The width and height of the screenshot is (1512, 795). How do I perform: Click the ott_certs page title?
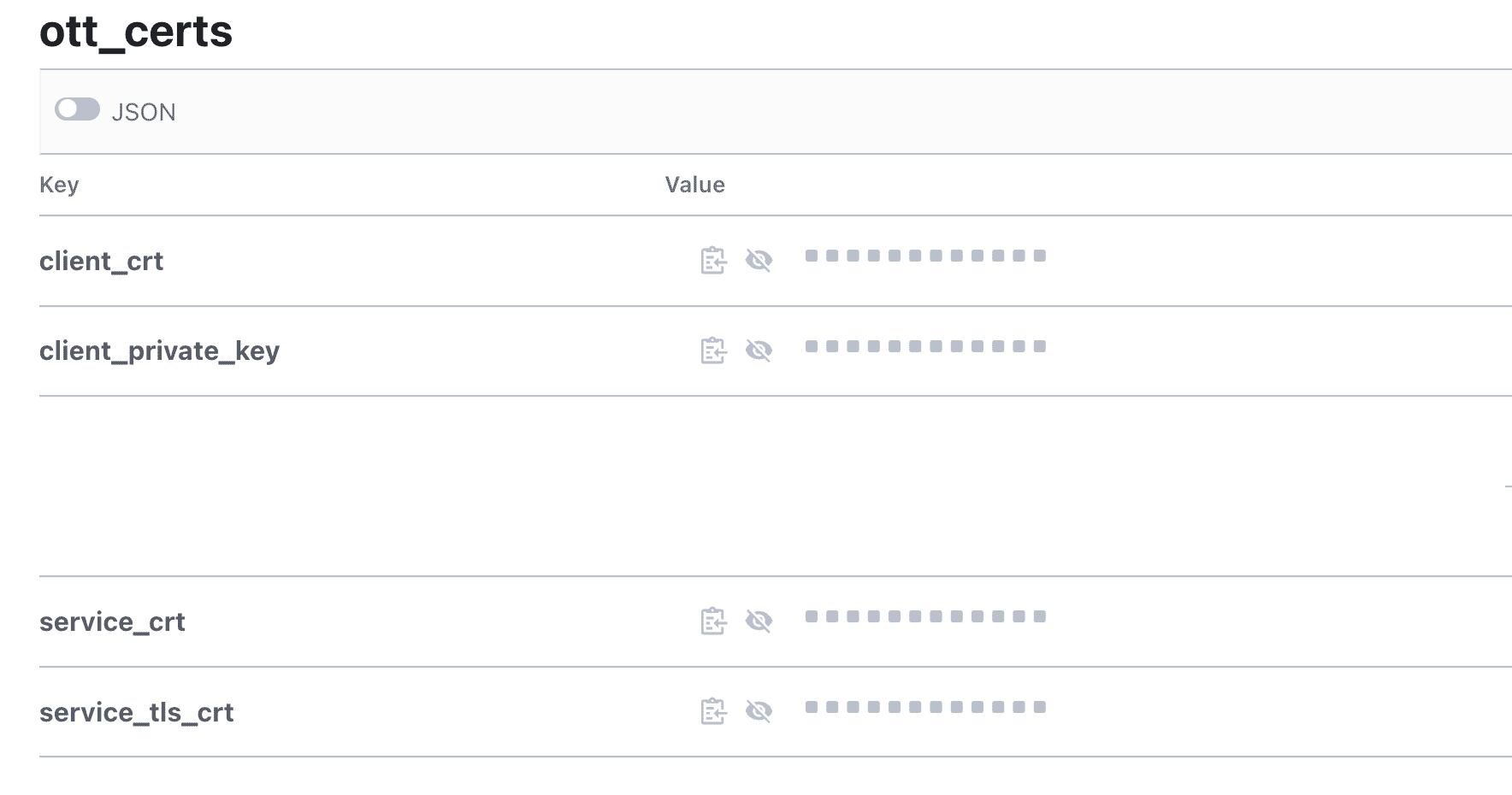(136, 32)
